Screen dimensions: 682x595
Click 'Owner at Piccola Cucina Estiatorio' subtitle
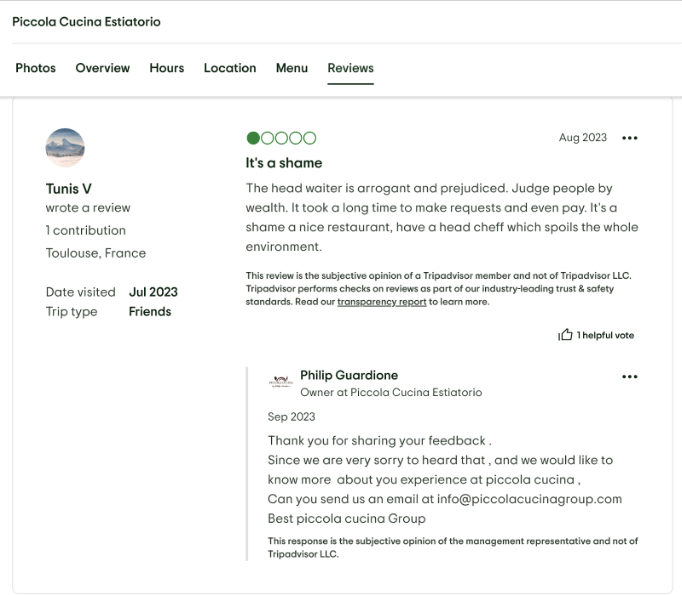click(391, 392)
